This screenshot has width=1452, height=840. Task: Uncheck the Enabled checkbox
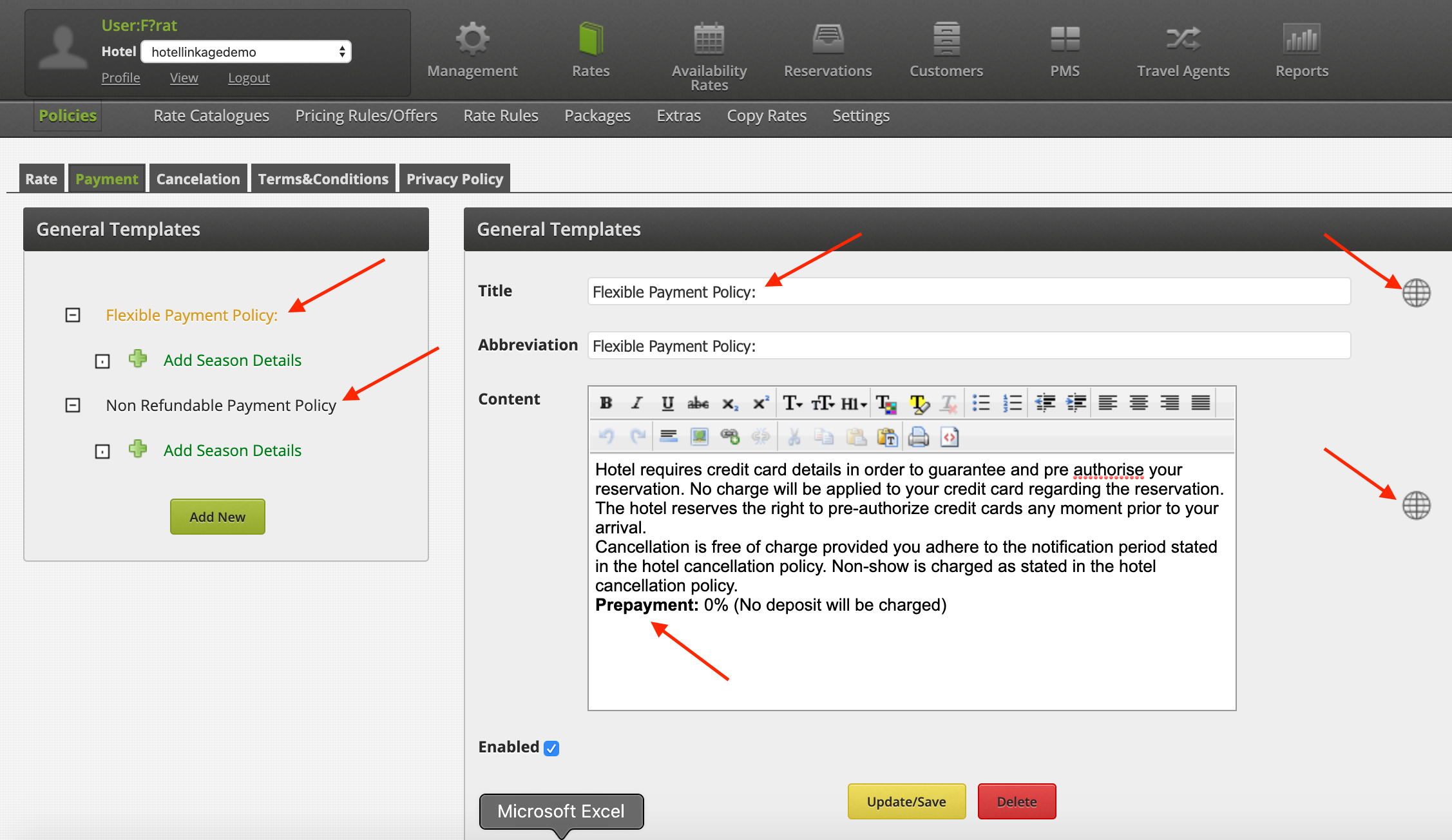551,748
